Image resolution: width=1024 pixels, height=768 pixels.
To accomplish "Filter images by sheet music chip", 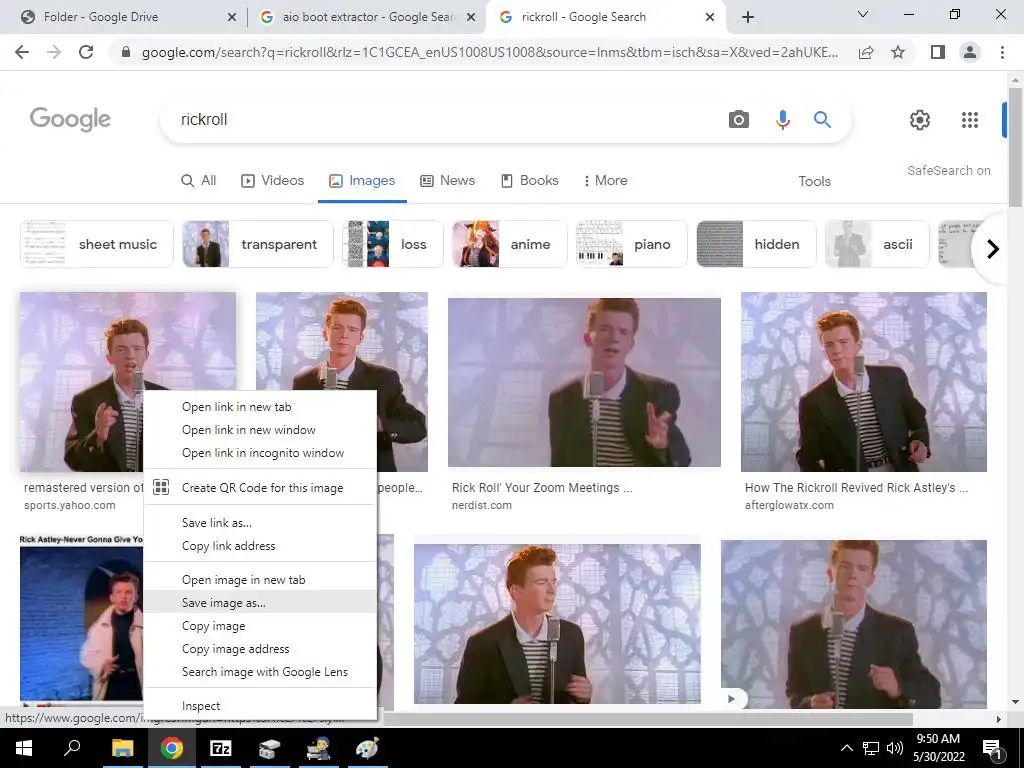I will pos(97,244).
